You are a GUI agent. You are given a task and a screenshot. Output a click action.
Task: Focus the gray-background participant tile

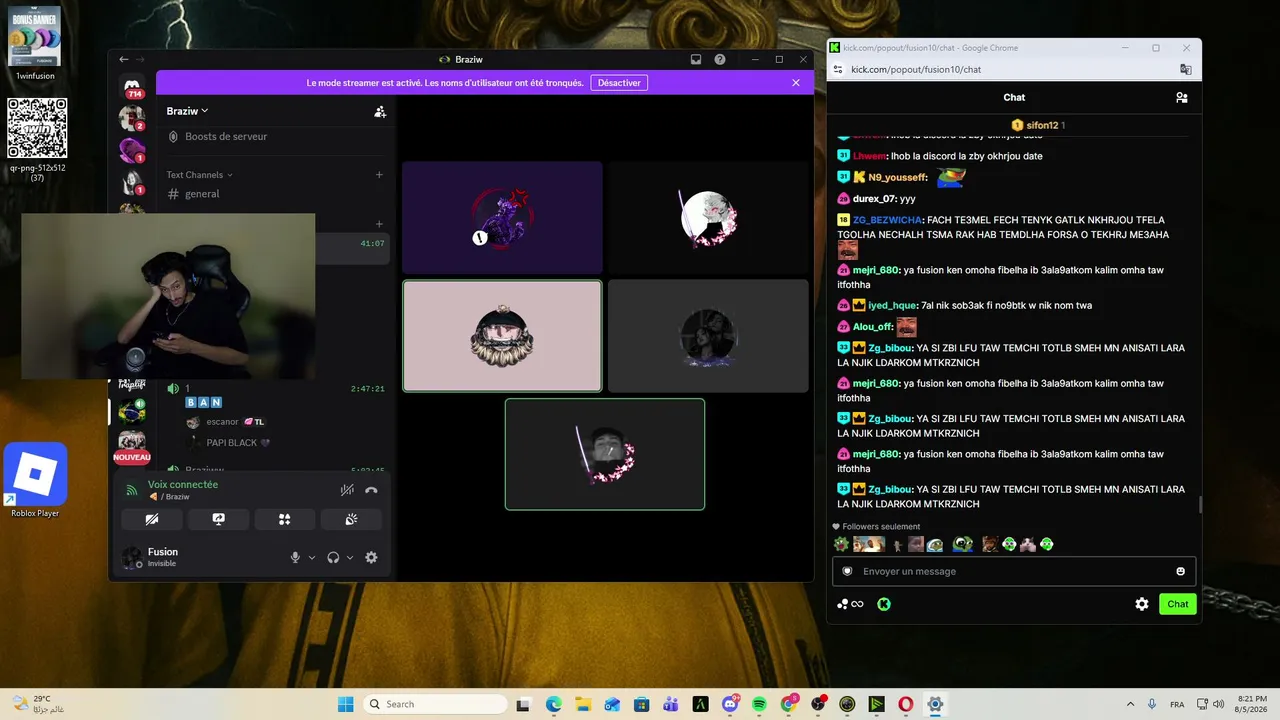708,336
